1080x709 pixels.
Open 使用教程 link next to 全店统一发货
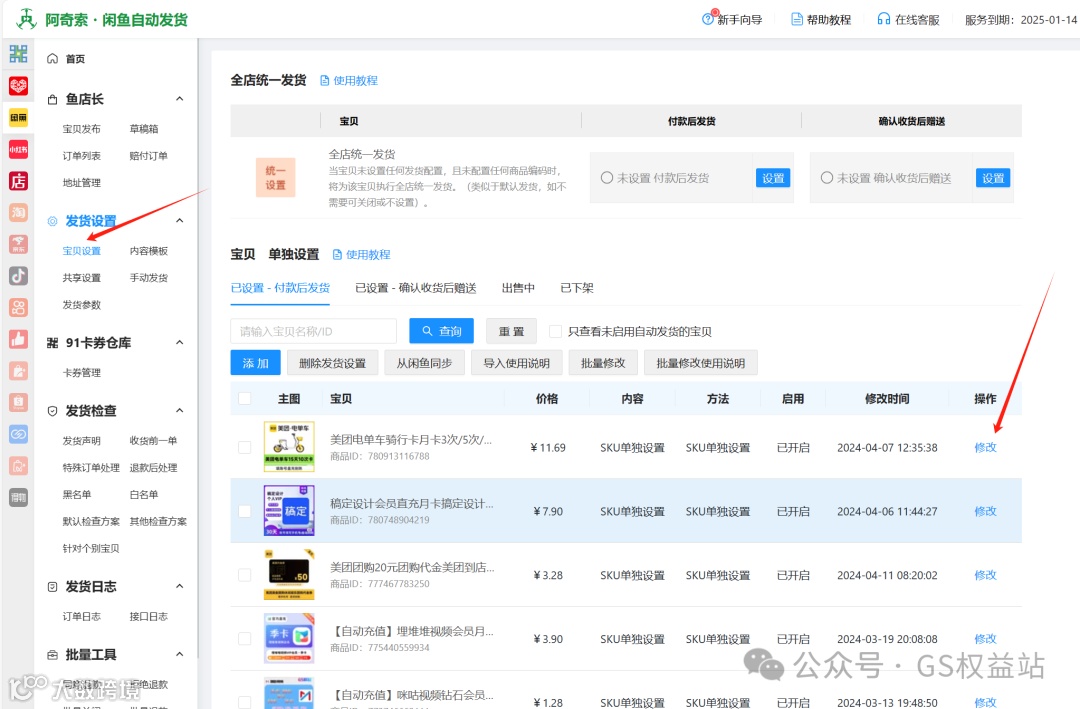click(349, 81)
